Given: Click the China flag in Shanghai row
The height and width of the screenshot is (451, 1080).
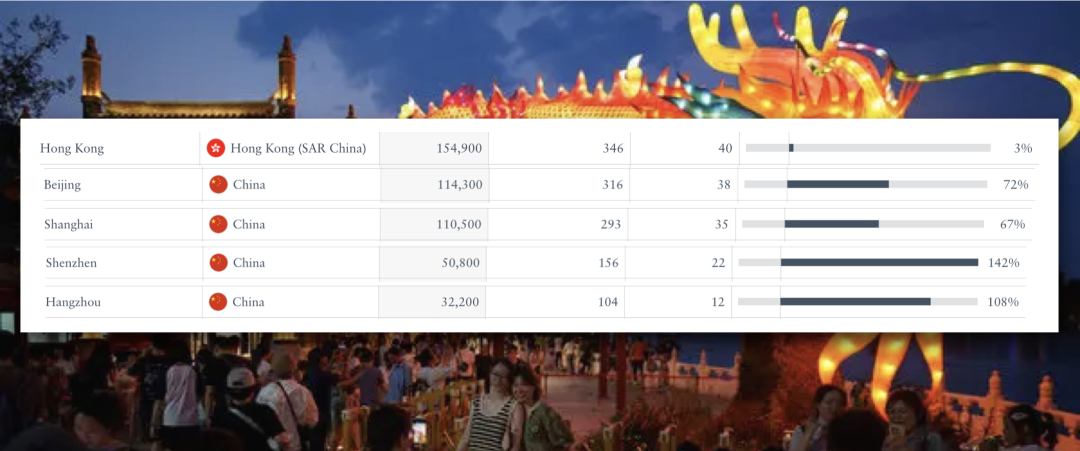Looking at the screenshot, I should click(x=218, y=224).
